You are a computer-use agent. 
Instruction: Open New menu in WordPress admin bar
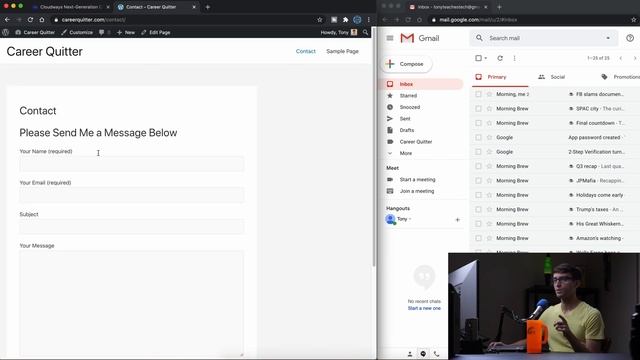(126, 32)
